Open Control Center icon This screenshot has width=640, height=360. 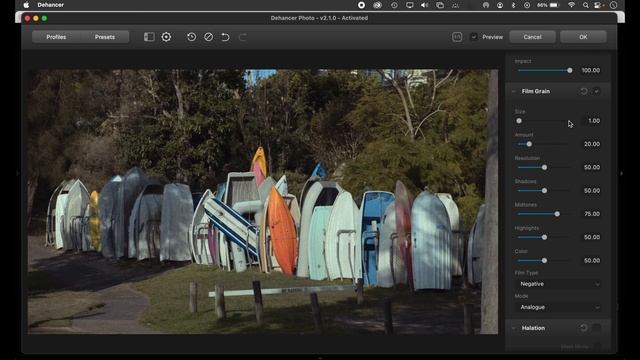(599, 5)
